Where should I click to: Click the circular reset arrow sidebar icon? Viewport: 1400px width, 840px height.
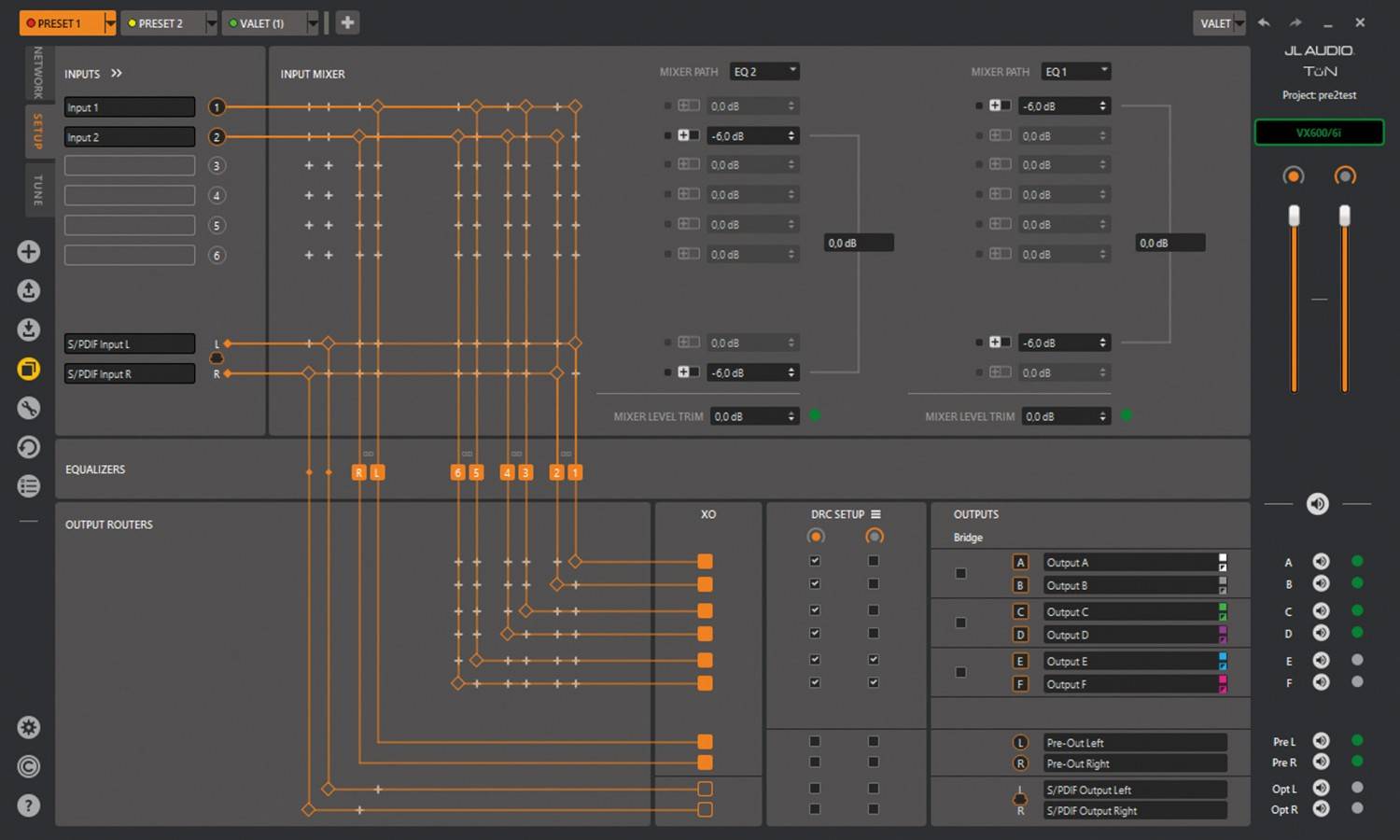[x=29, y=447]
